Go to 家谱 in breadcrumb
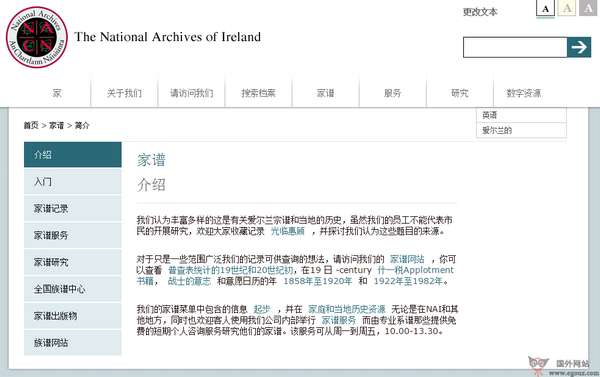Screen dimensions: 600x377 click(57, 125)
